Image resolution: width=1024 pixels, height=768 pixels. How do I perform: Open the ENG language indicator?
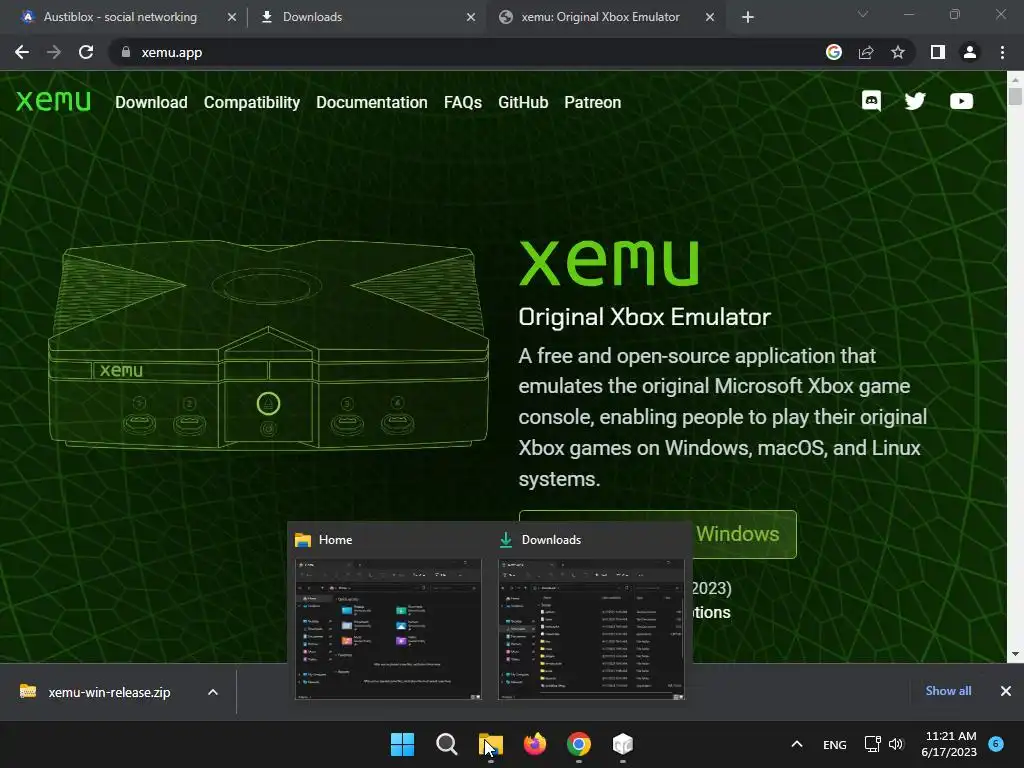coord(835,744)
